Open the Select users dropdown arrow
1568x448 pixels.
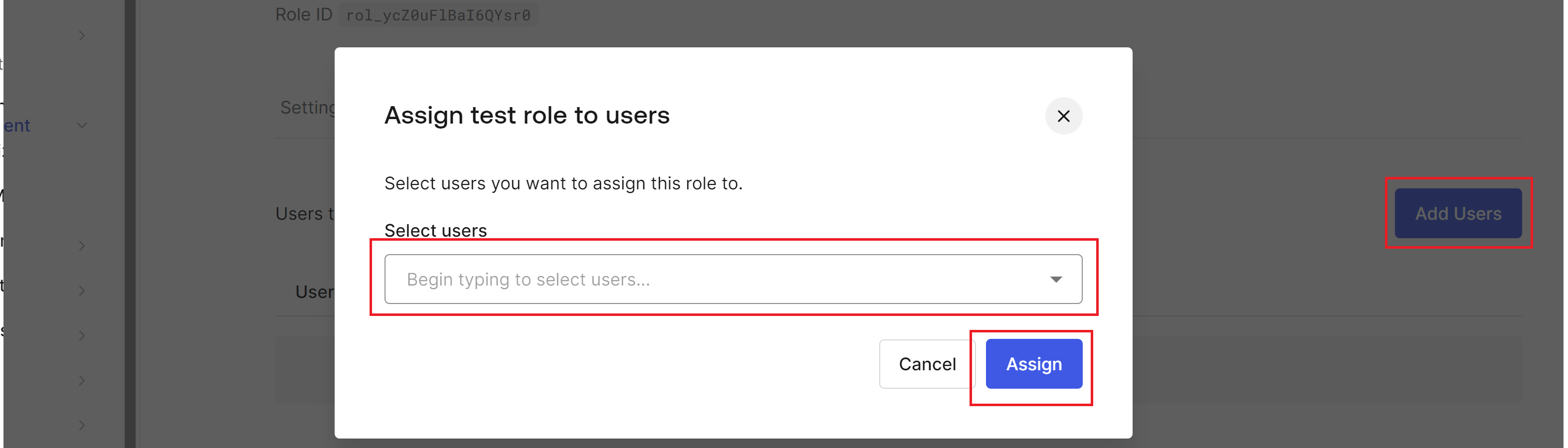pos(1055,280)
